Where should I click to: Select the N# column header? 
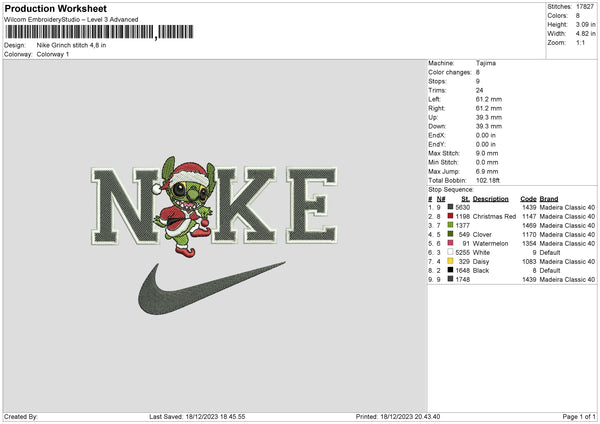pyautogui.click(x=441, y=199)
